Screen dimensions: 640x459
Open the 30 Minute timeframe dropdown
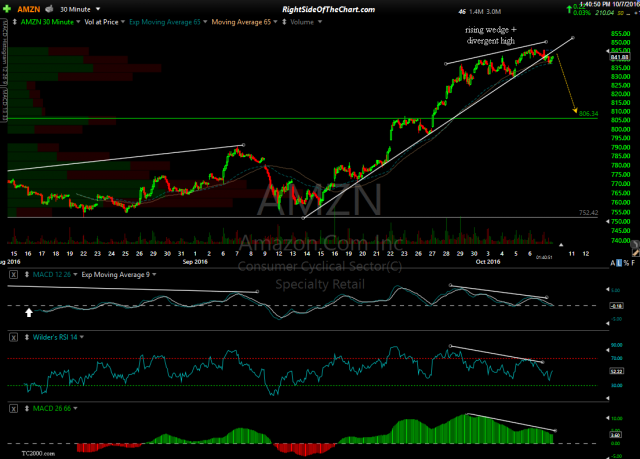[x=98, y=9]
